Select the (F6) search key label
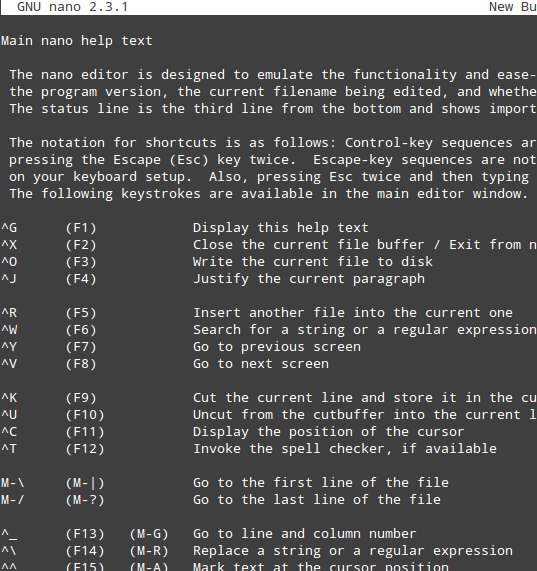Viewport: 537px width, 571px height. [x=81, y=330]
